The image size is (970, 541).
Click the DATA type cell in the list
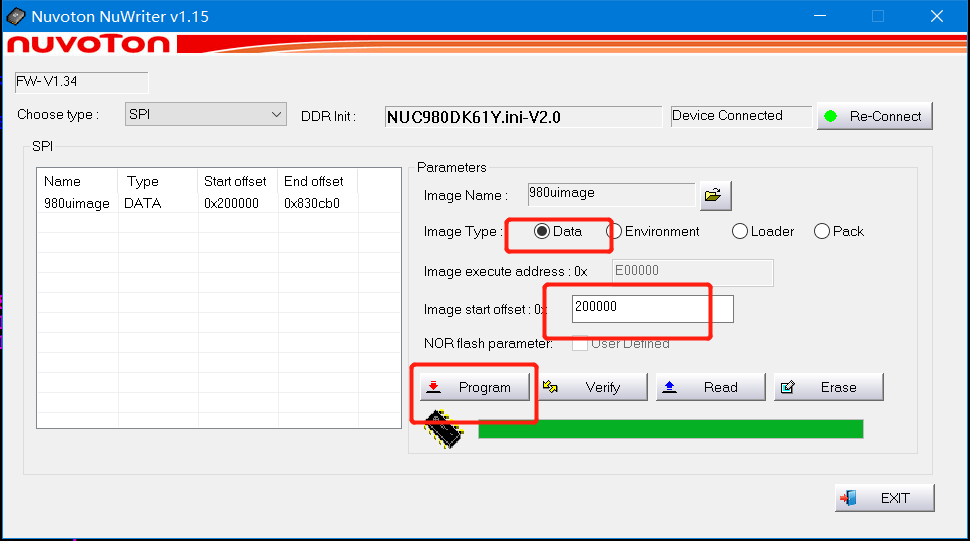coord(143,203)
